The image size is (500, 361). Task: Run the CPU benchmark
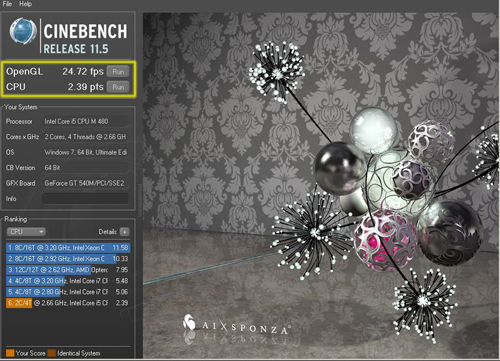118,87
